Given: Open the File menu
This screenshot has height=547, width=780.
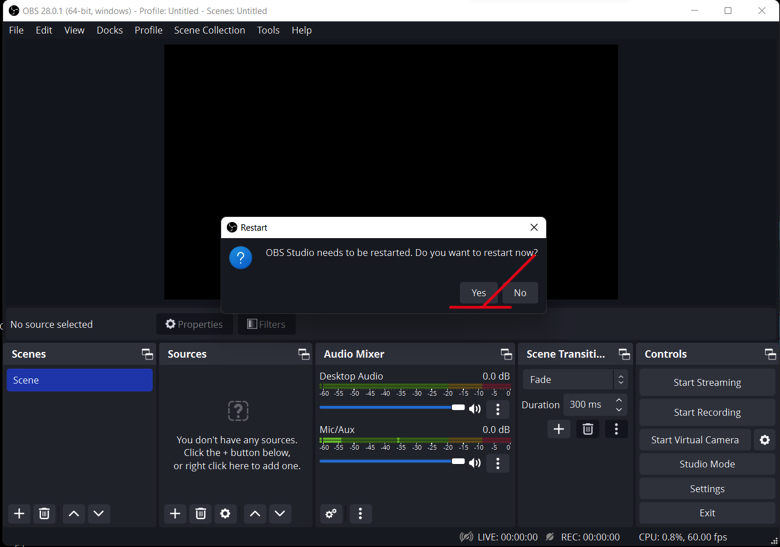Looking at the screenshot, I should 16,30.
